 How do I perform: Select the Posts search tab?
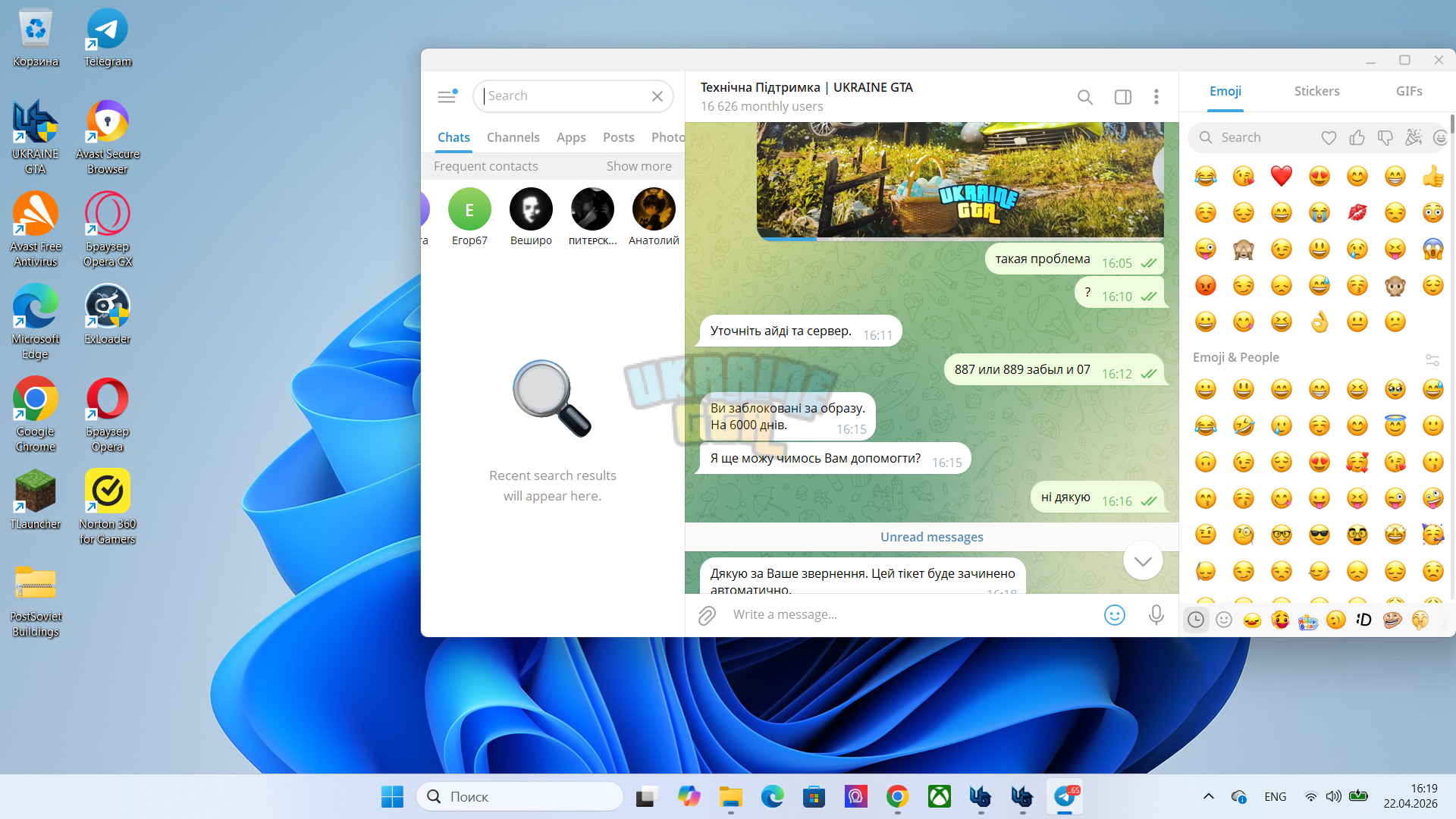pos(619,137)
